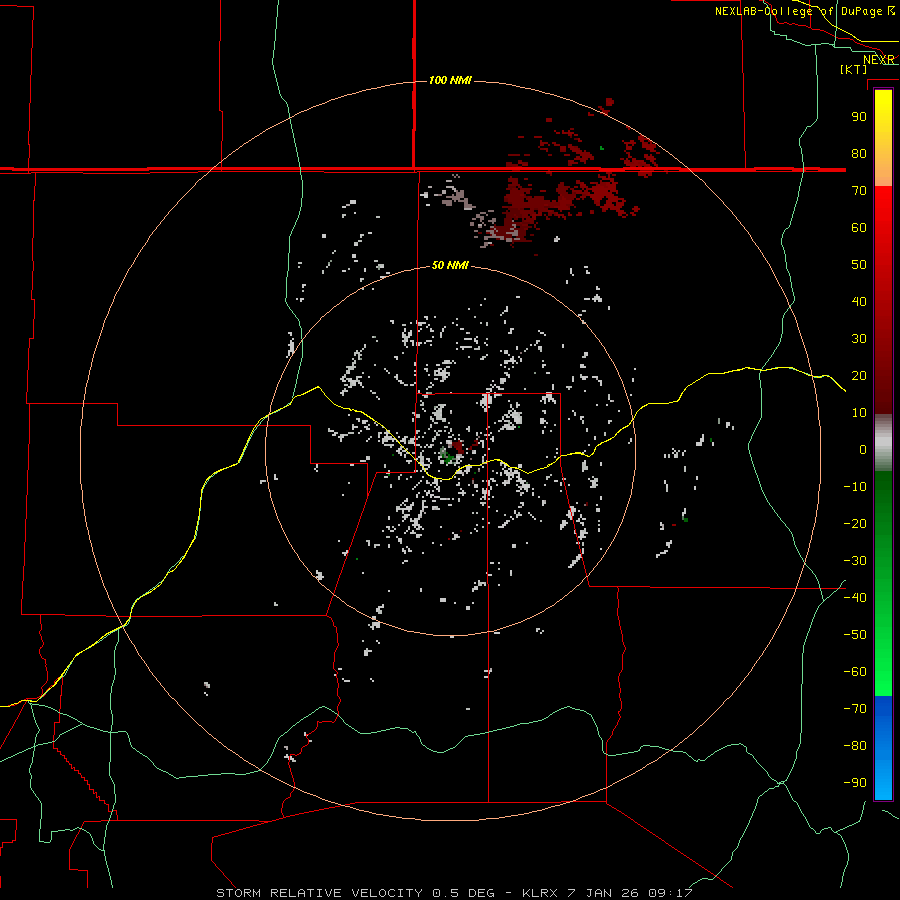Click the large dark red echo region north of radar
This screenshot has width=900, height=900.
(560, 204)
